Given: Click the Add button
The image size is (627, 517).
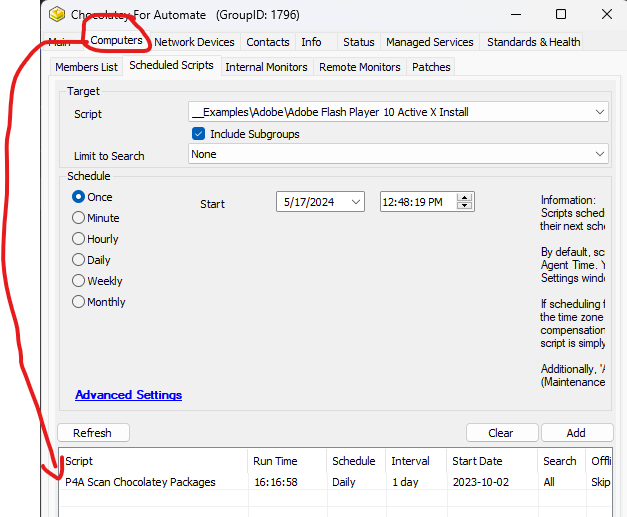Looking at the screenshot, I should click(576, 433).
